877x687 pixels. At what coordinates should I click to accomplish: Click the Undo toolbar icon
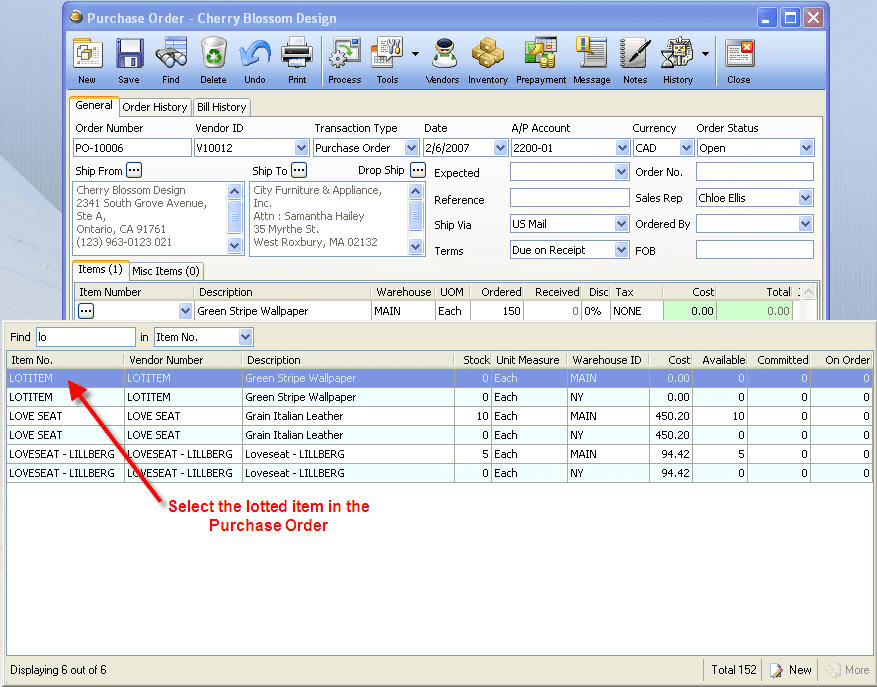click(254, 58)
